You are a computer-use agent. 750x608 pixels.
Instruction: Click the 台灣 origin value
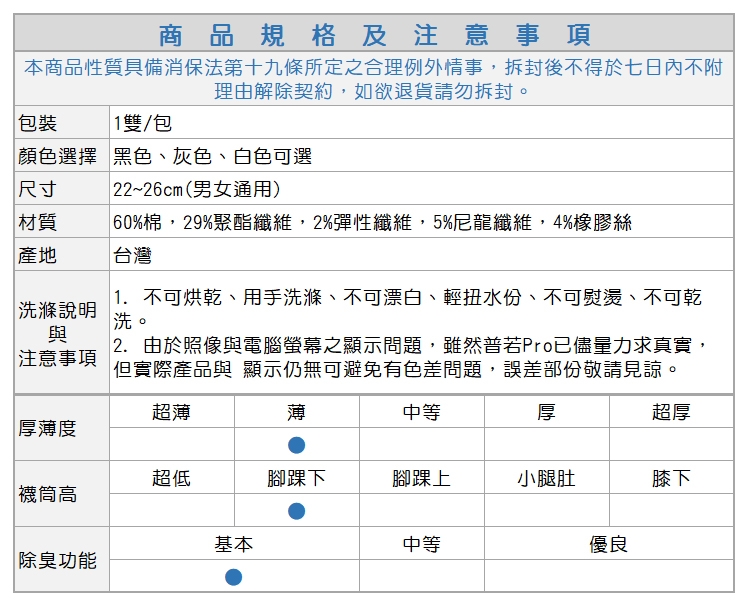(132, 255)
